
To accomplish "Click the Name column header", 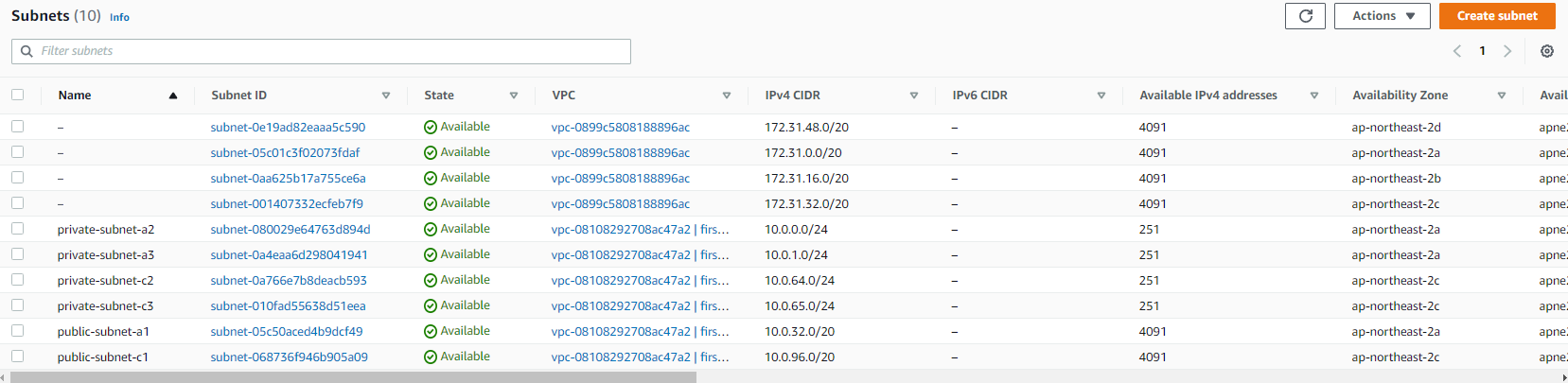I will tap(75, 96).
